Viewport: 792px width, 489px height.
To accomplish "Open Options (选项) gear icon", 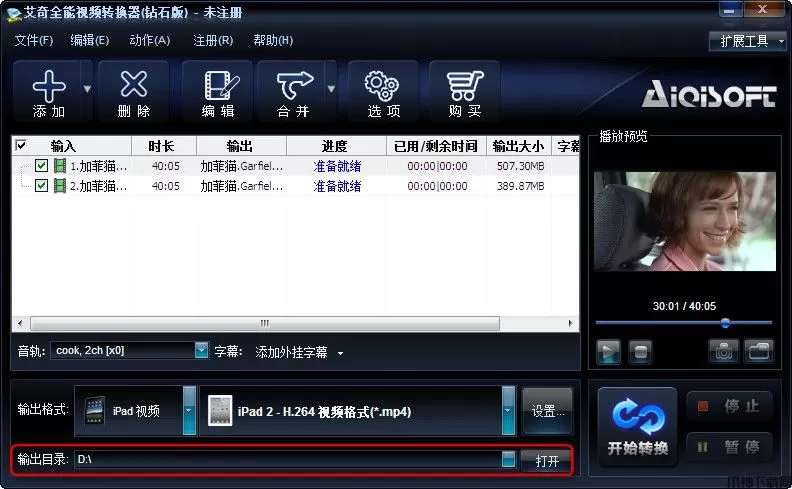I will click(x=382, y=86).
